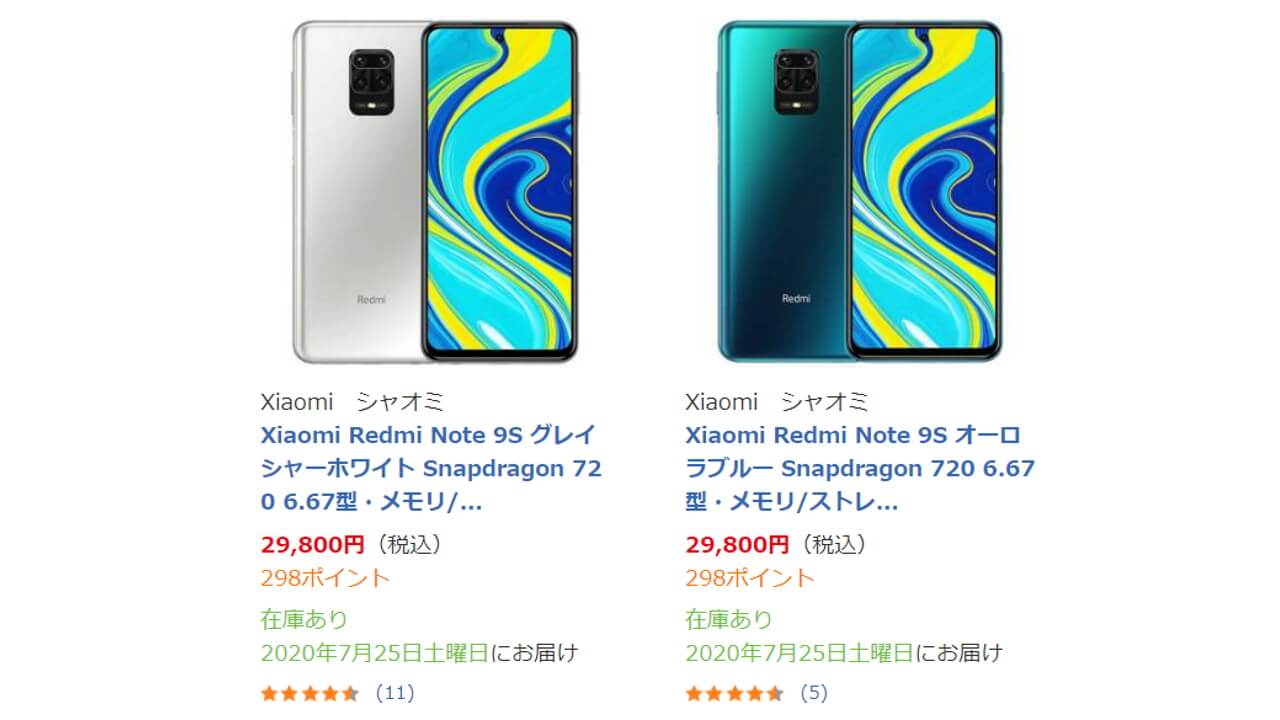This screenshot has height=720, width=1280.
Task: Open the (11) review count link
Action: click(x=394, y=693)
